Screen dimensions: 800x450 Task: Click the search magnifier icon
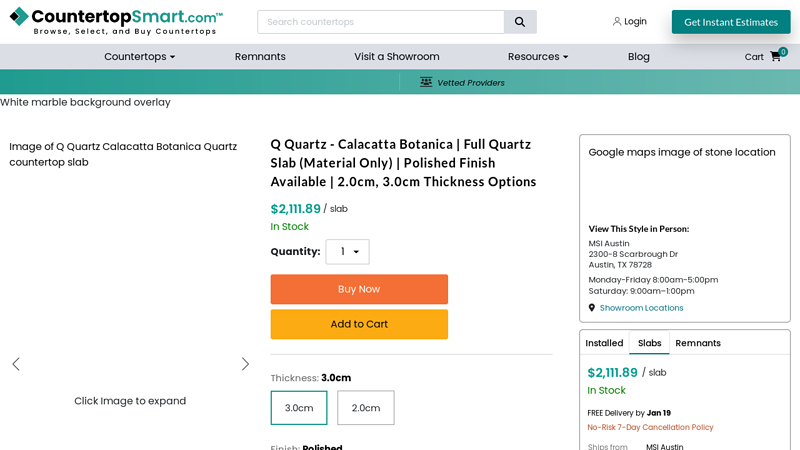pos(520,22)
